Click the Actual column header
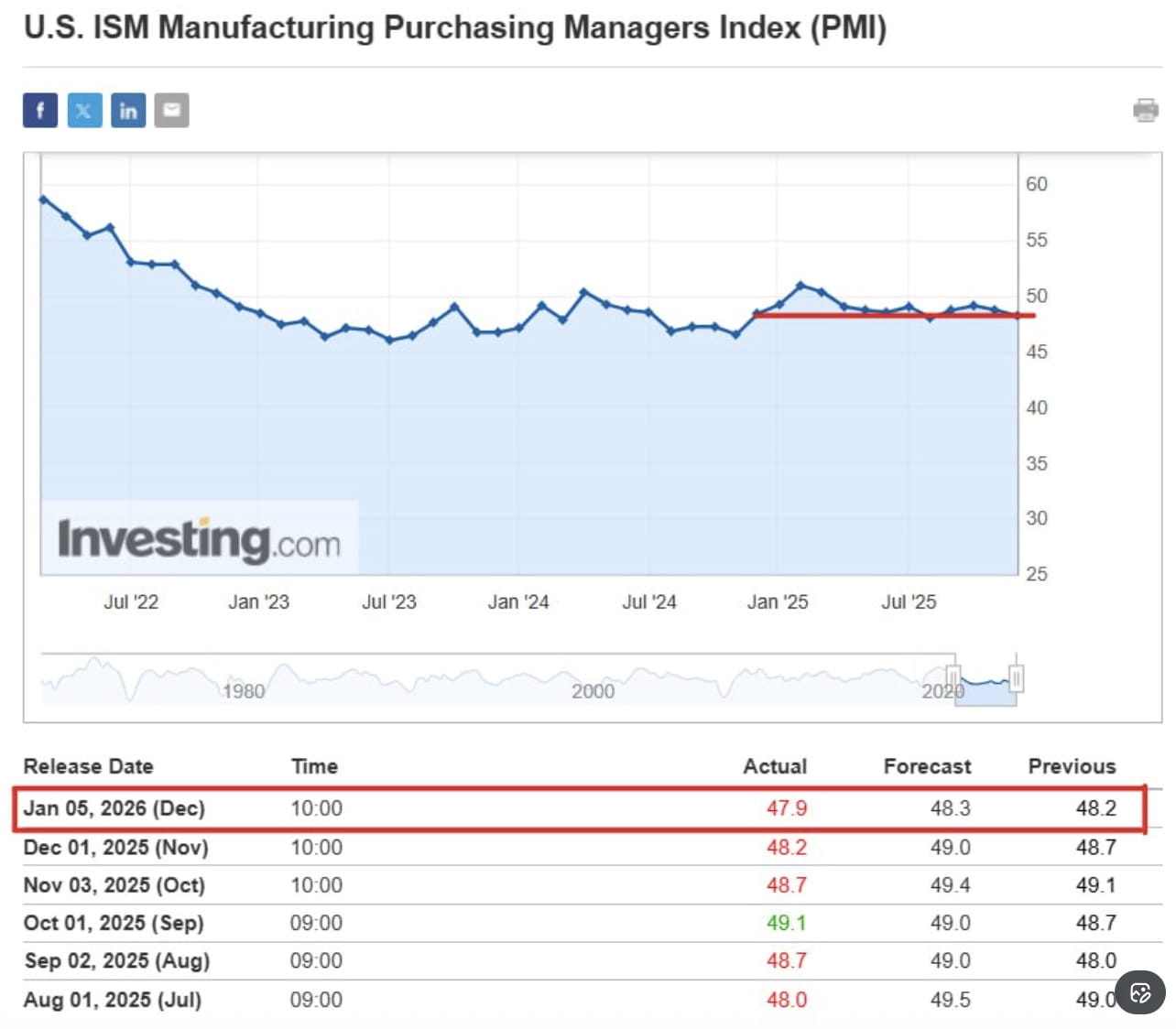The image size is (1176, 1029). tap(775, 766)
